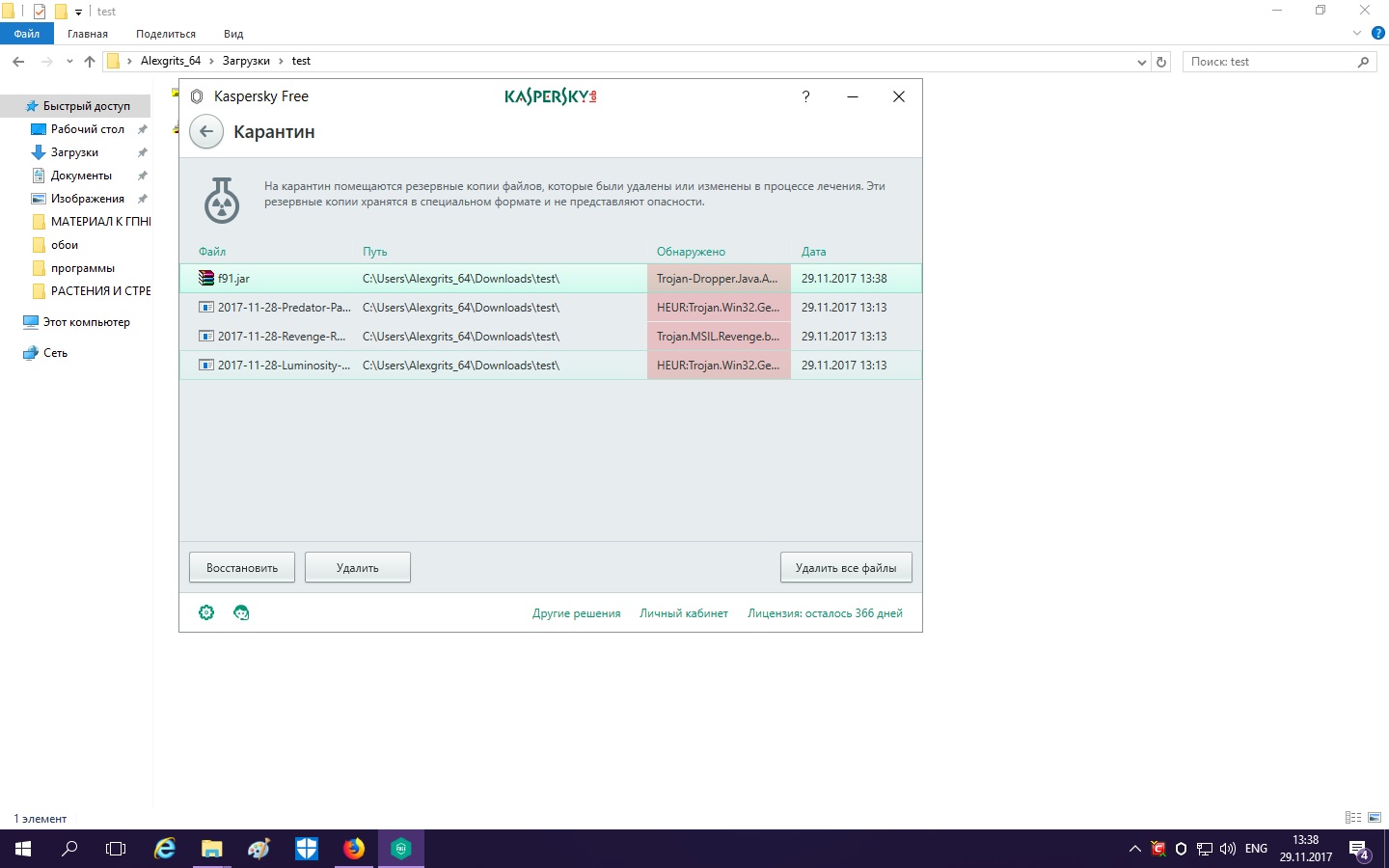Switch to the Главная ribbon tab

click(x=88, y=34)
